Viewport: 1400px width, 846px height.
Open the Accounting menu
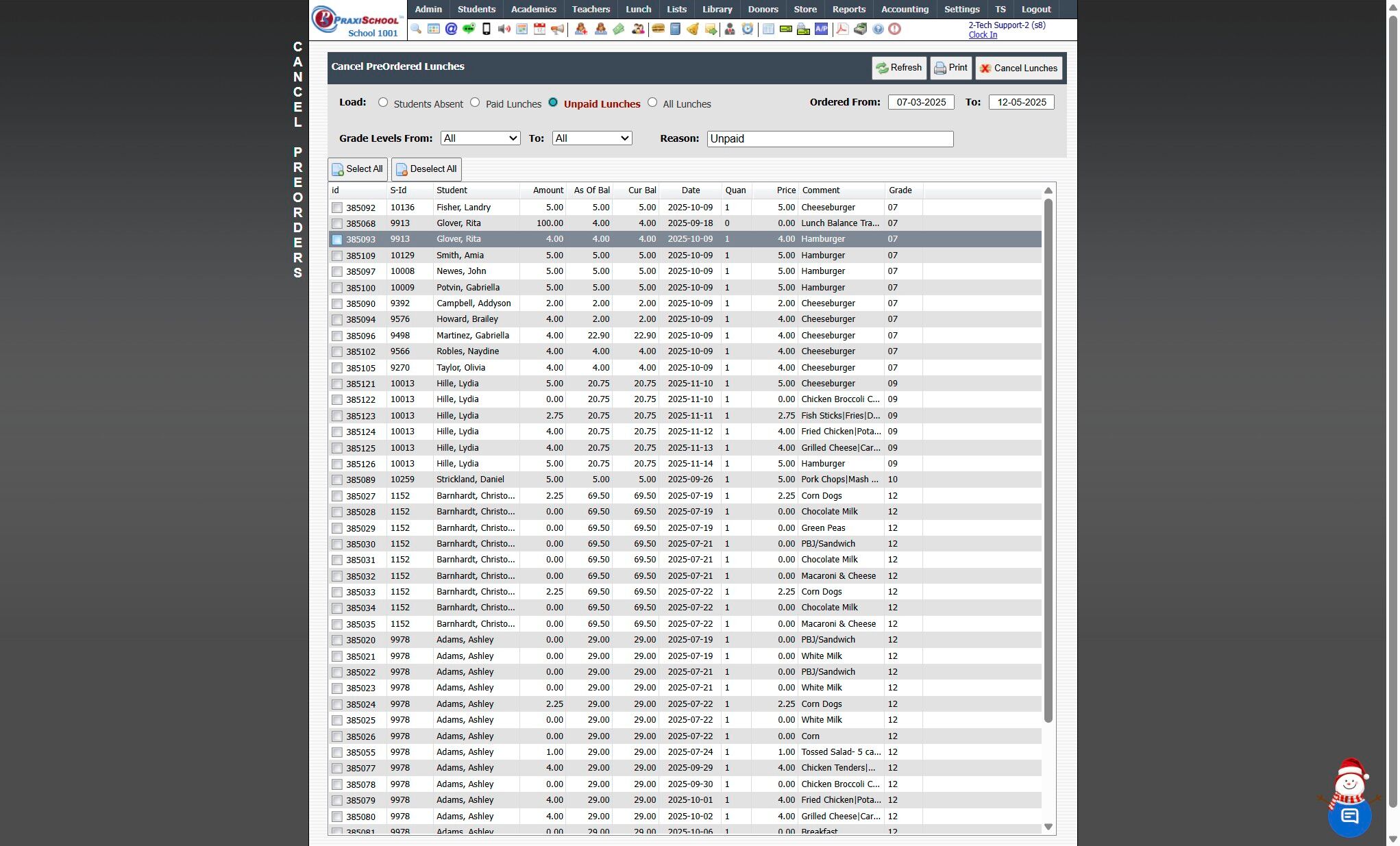(x=905, y=9)
